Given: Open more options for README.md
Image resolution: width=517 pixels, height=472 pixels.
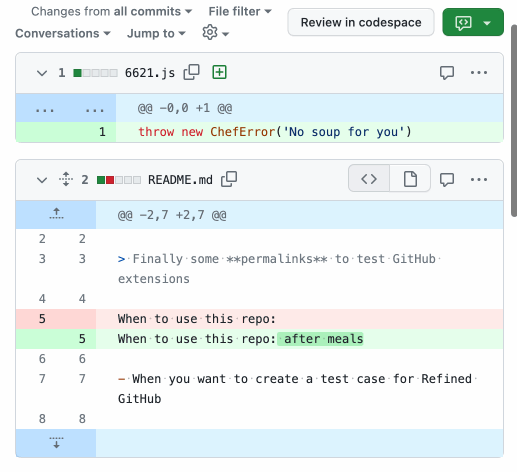Looking at the screenshot, I should [479, 179].
